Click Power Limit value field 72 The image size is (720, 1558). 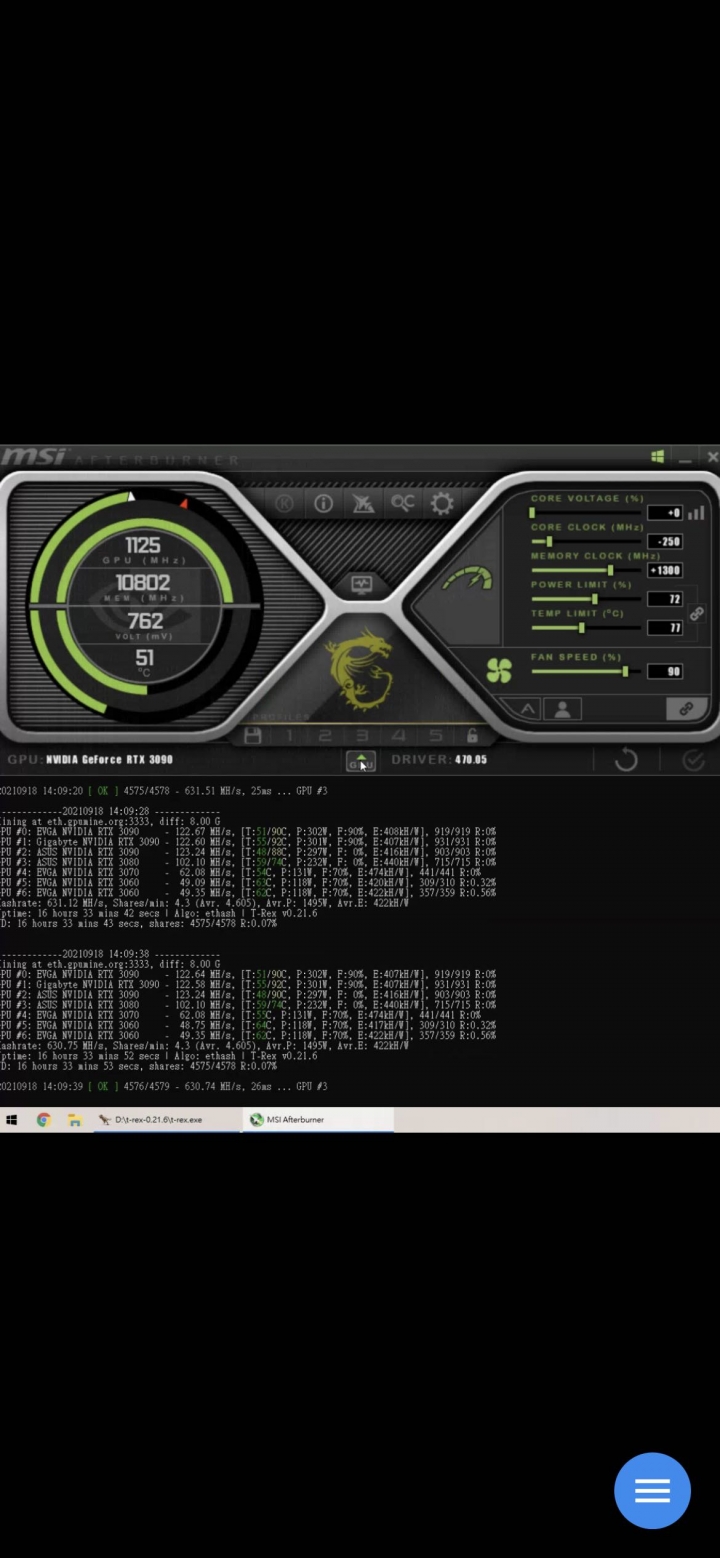665,599
